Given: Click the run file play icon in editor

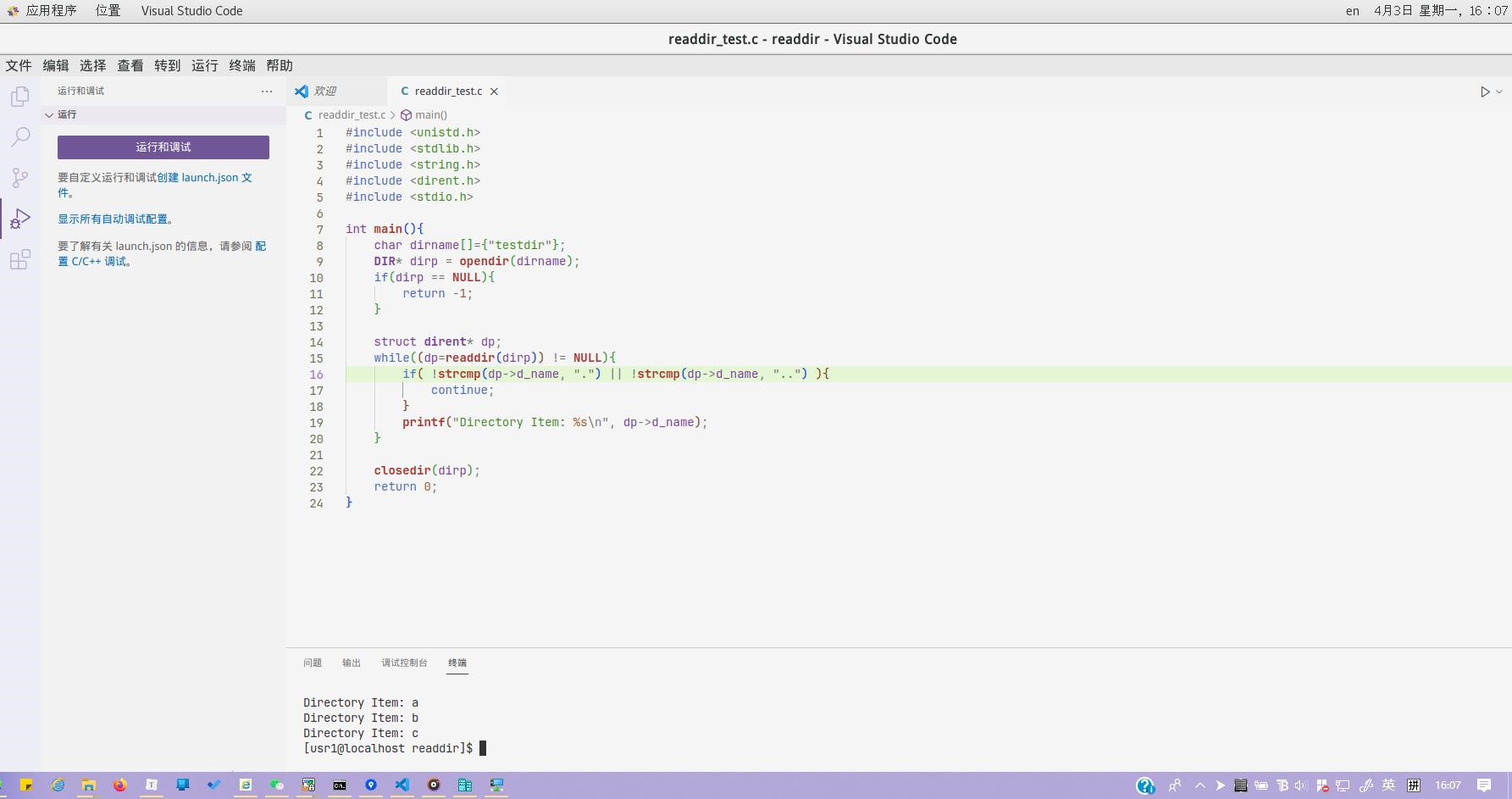Looking at the screenshot, I should coord(1485,92).
